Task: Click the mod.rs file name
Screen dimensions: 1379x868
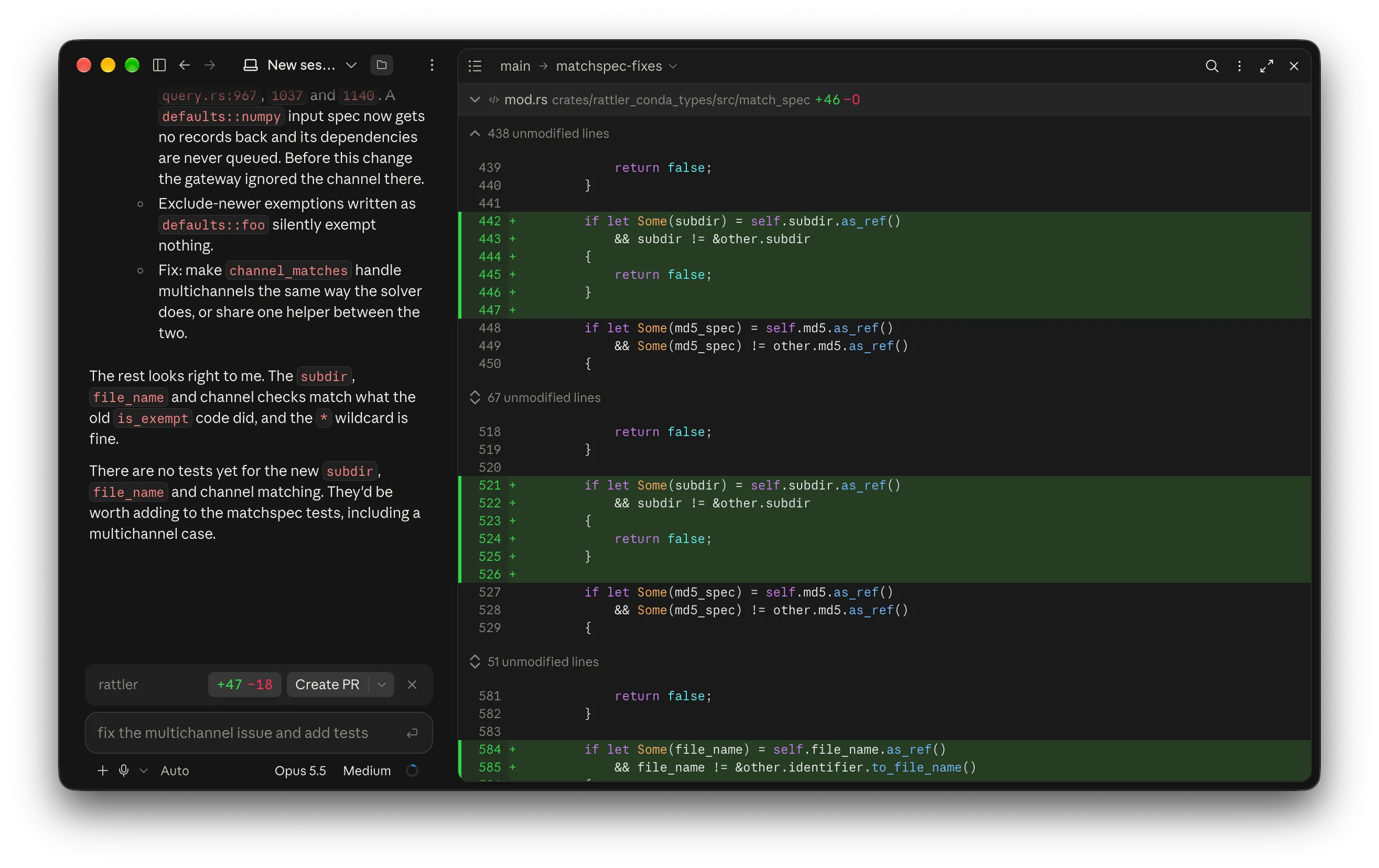Action: click(x=526, y=100)
